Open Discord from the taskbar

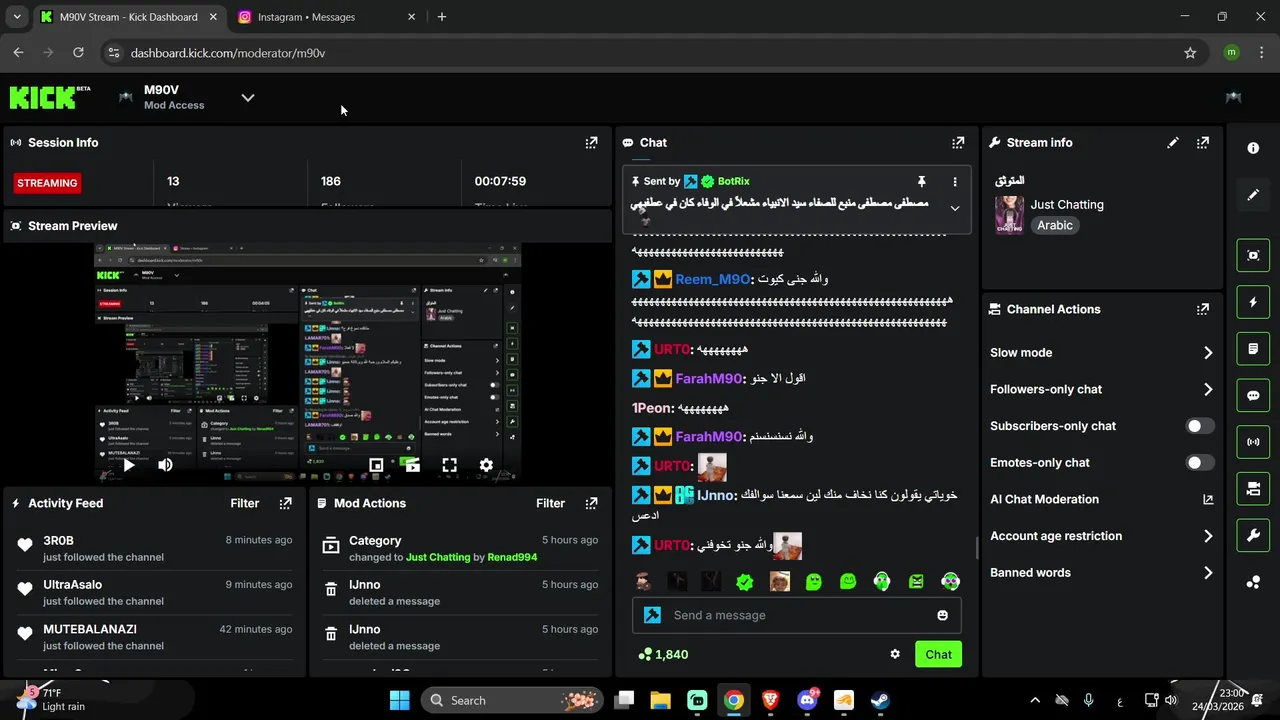808,700
